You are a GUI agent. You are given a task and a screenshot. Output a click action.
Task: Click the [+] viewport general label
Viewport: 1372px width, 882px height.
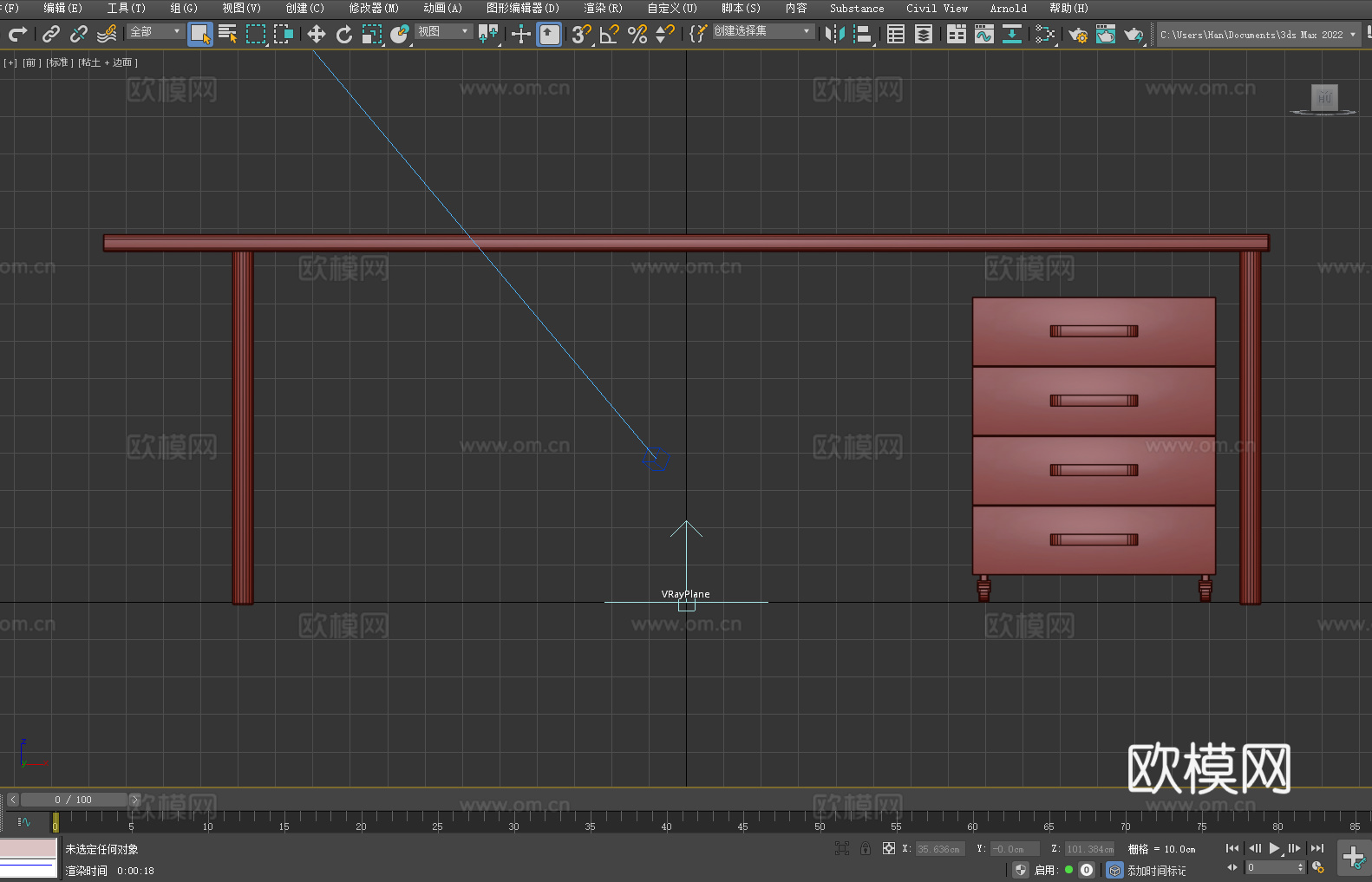[10, 62]
